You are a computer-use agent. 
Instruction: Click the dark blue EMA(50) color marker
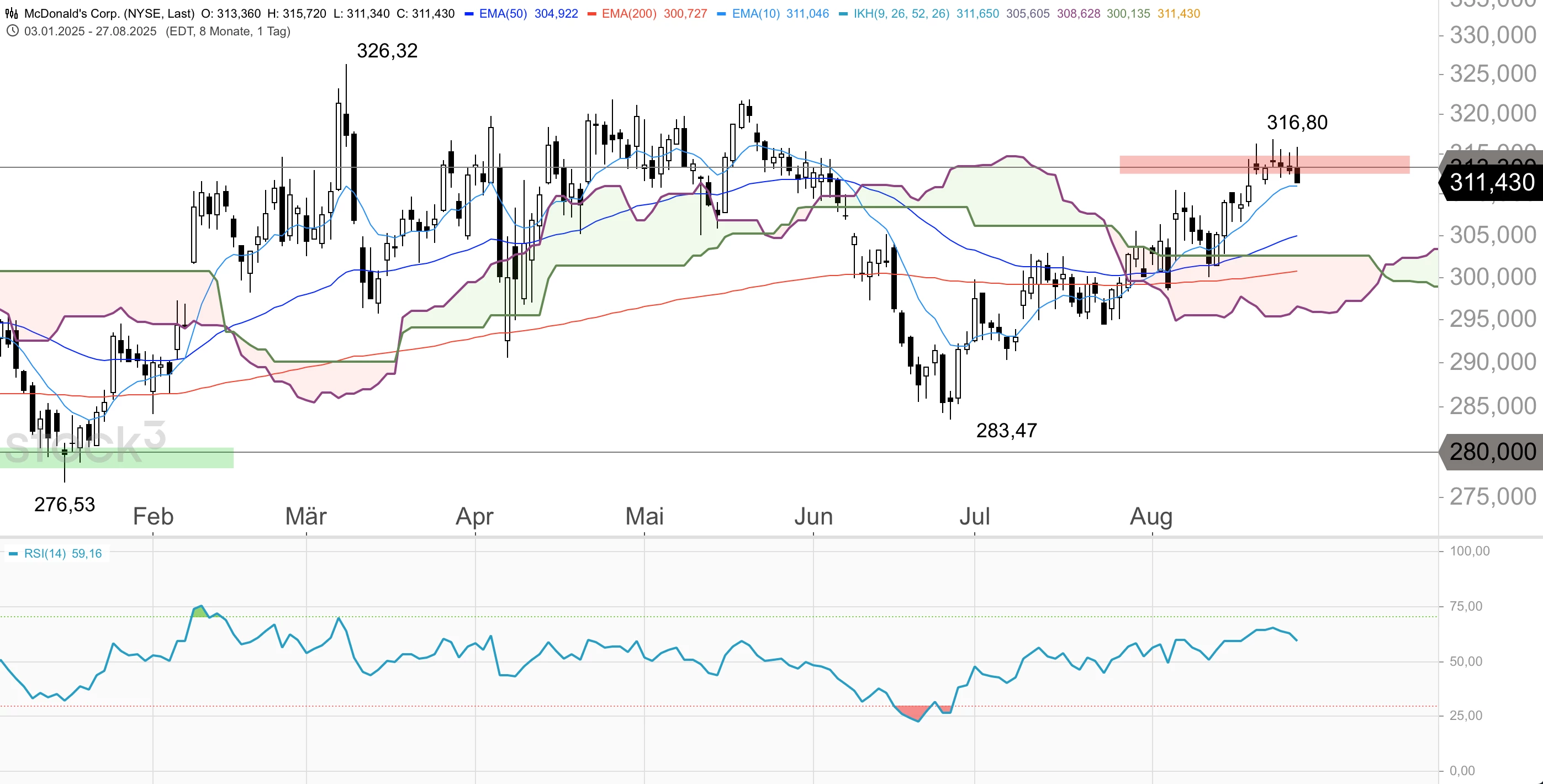(x=469, y=14)
